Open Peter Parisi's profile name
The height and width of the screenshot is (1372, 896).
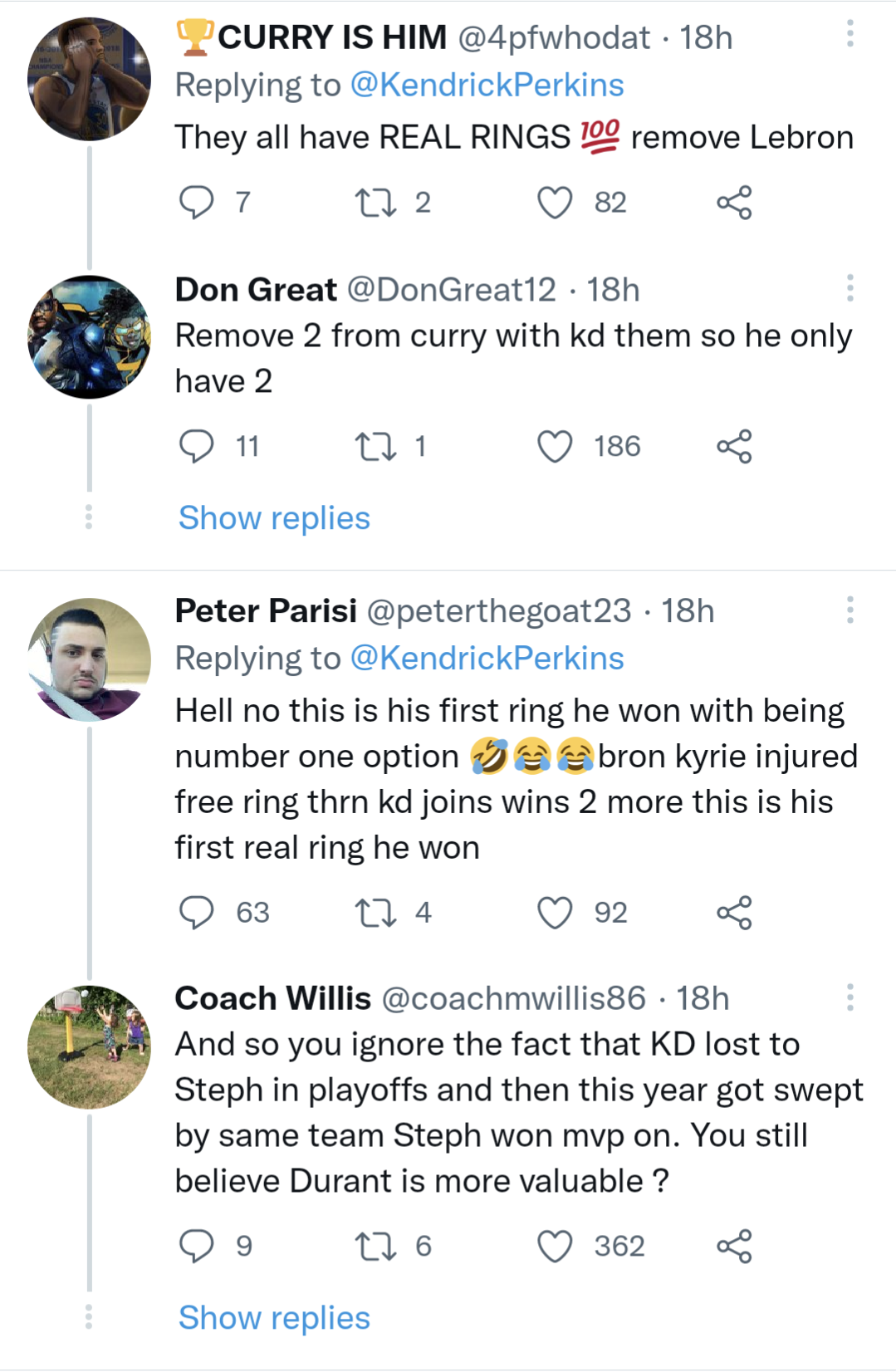[x=266, y=611]
